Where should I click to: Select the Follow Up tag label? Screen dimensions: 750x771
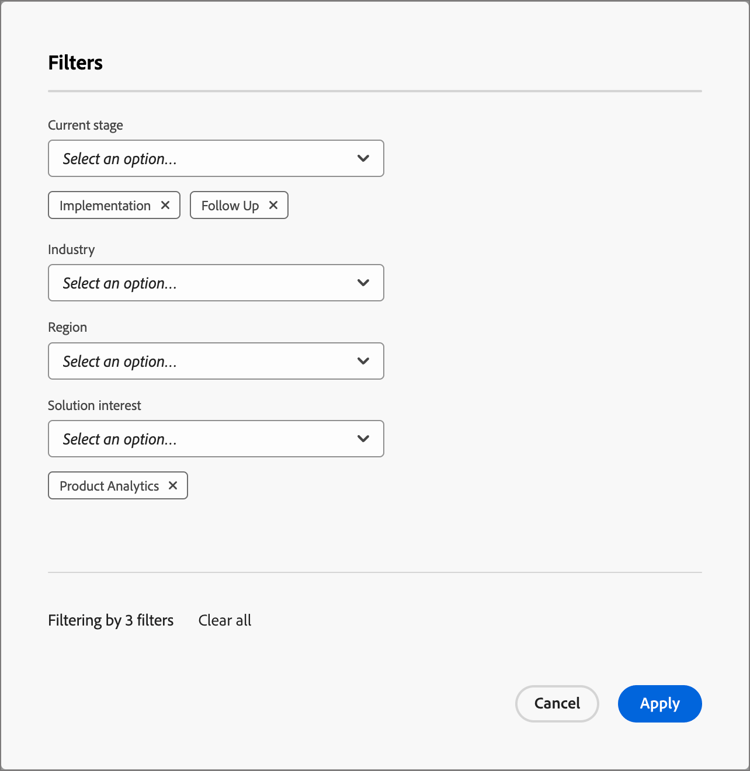230,205
